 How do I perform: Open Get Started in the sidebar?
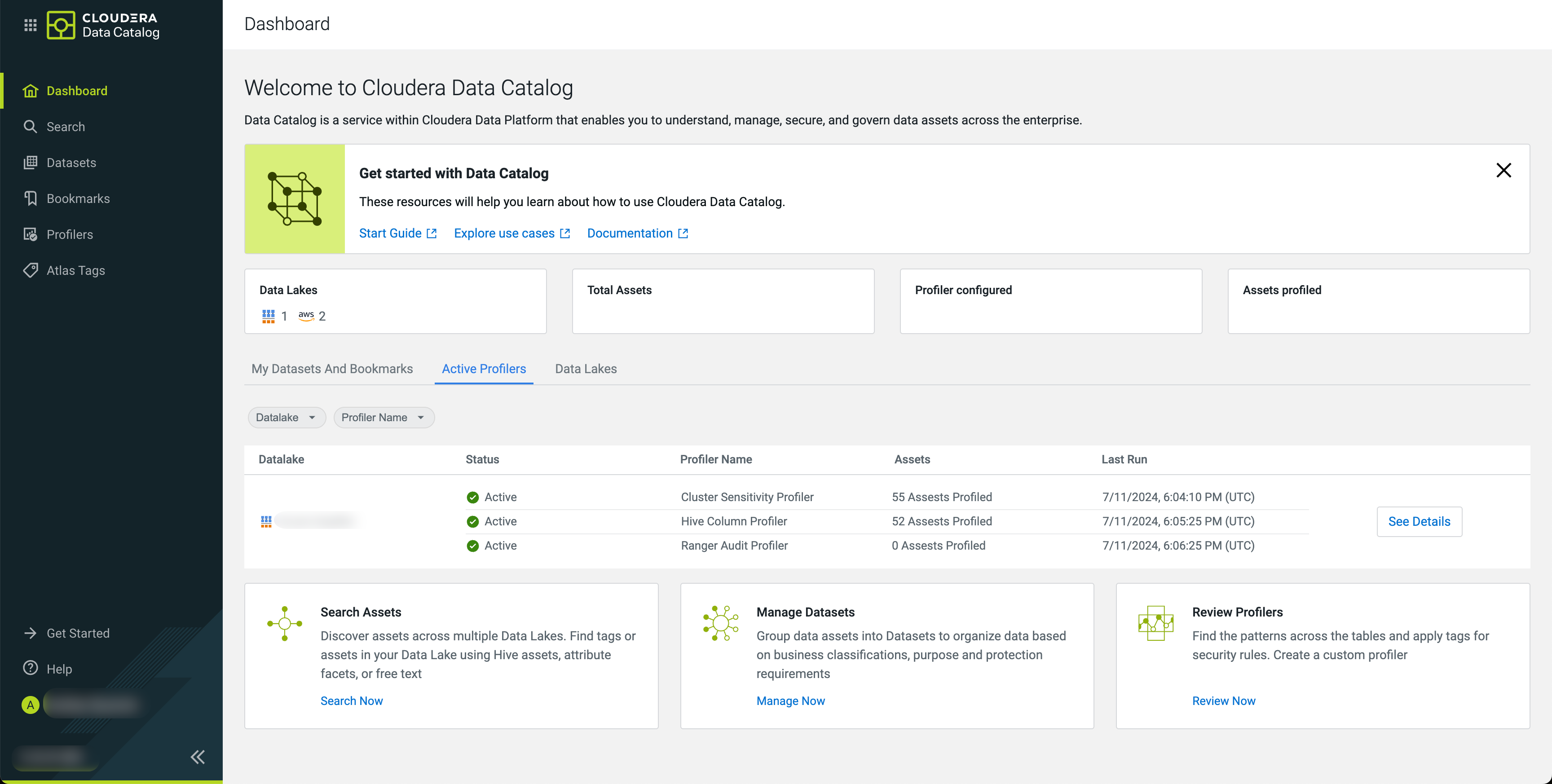pos(78,633)
